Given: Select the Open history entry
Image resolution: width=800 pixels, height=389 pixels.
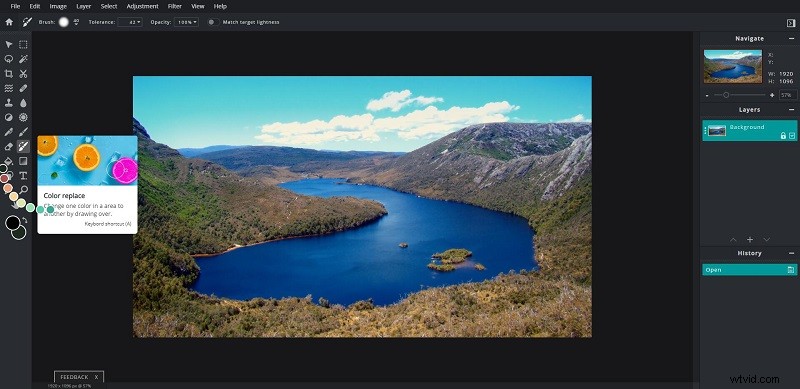Looking at the screenshot, I should pos(749,270).
